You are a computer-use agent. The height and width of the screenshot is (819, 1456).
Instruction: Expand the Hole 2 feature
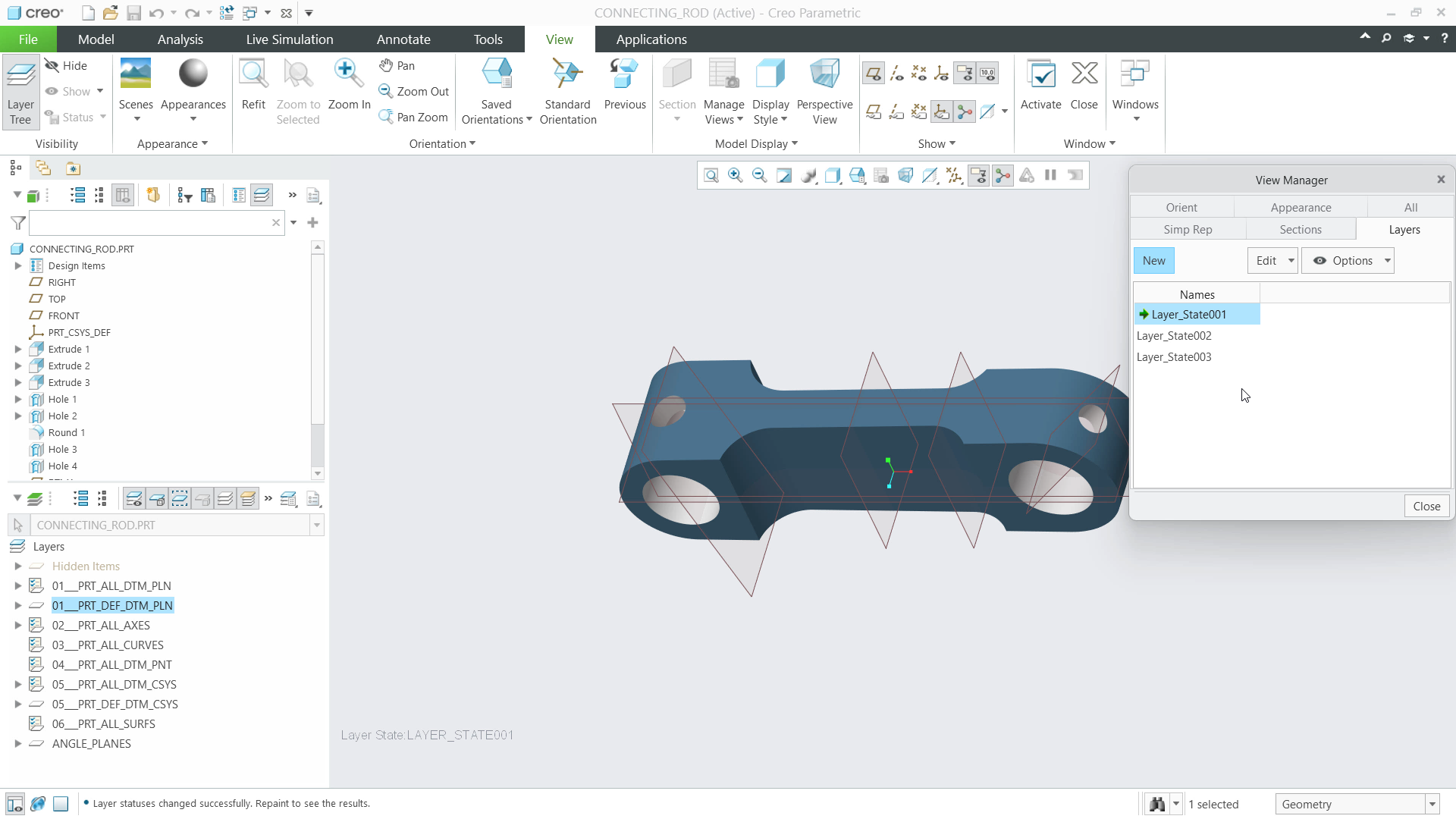click(x=18, y=416)
